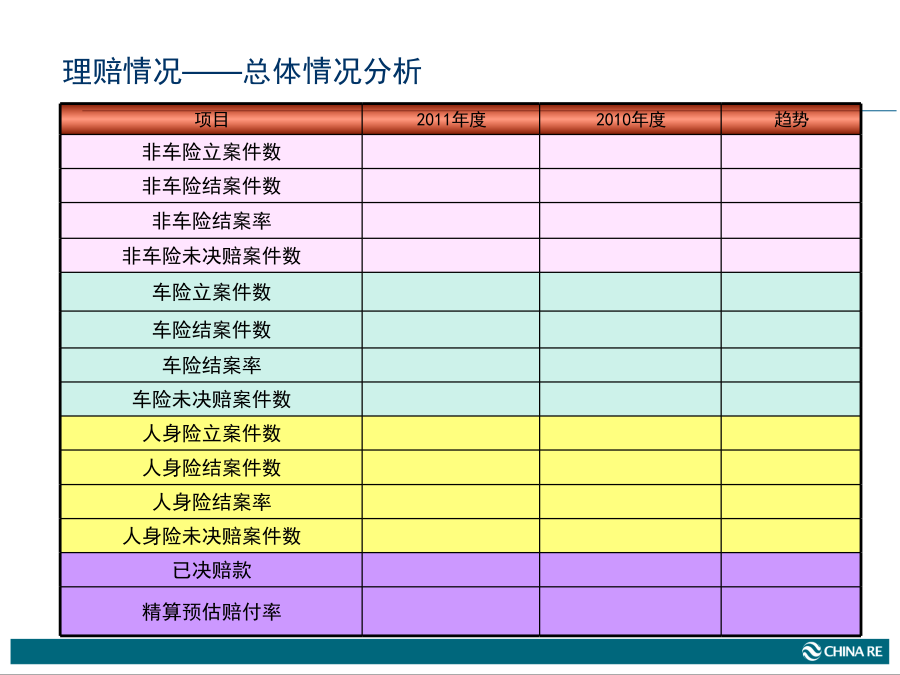Click the 2011年度 cell for 非车险立案件数

coord(451,152)
